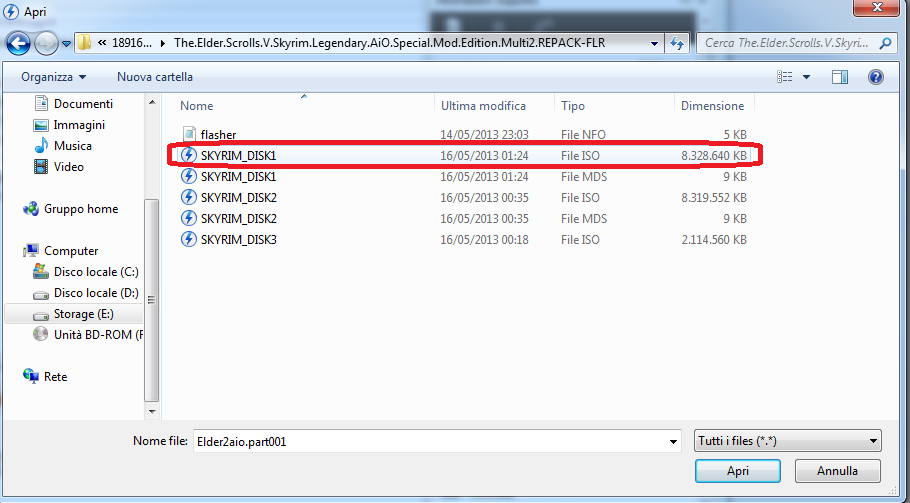Viewport: 910px width, 503px height.
Task: Click the refresh button beside address bar
Action: pyautogui.click(x=677, y=43)
